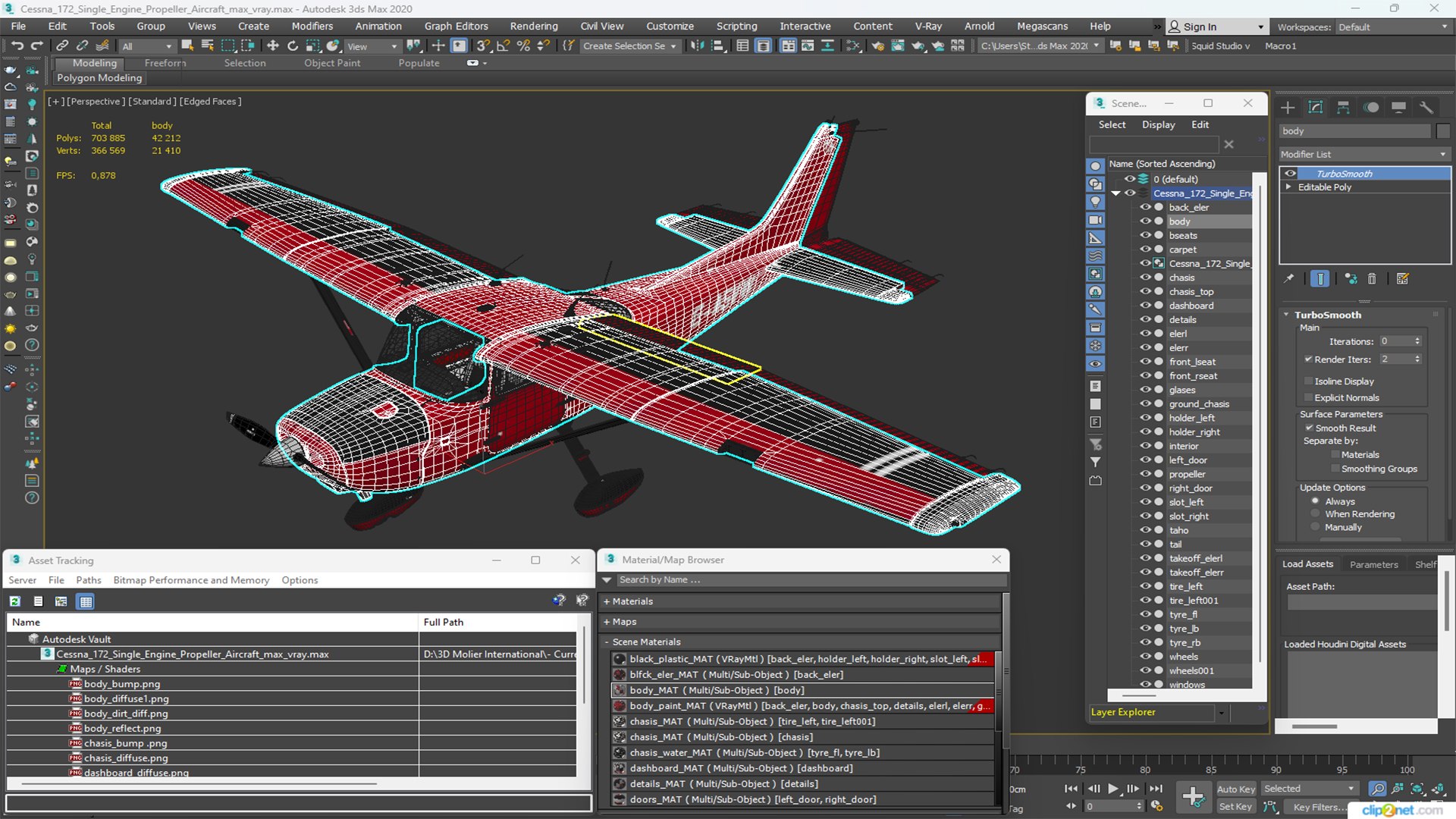The height and width of the screenshot is (819, 1456).
Task: Open the Modify command panel tab
Action: [x=1316, y=108]
